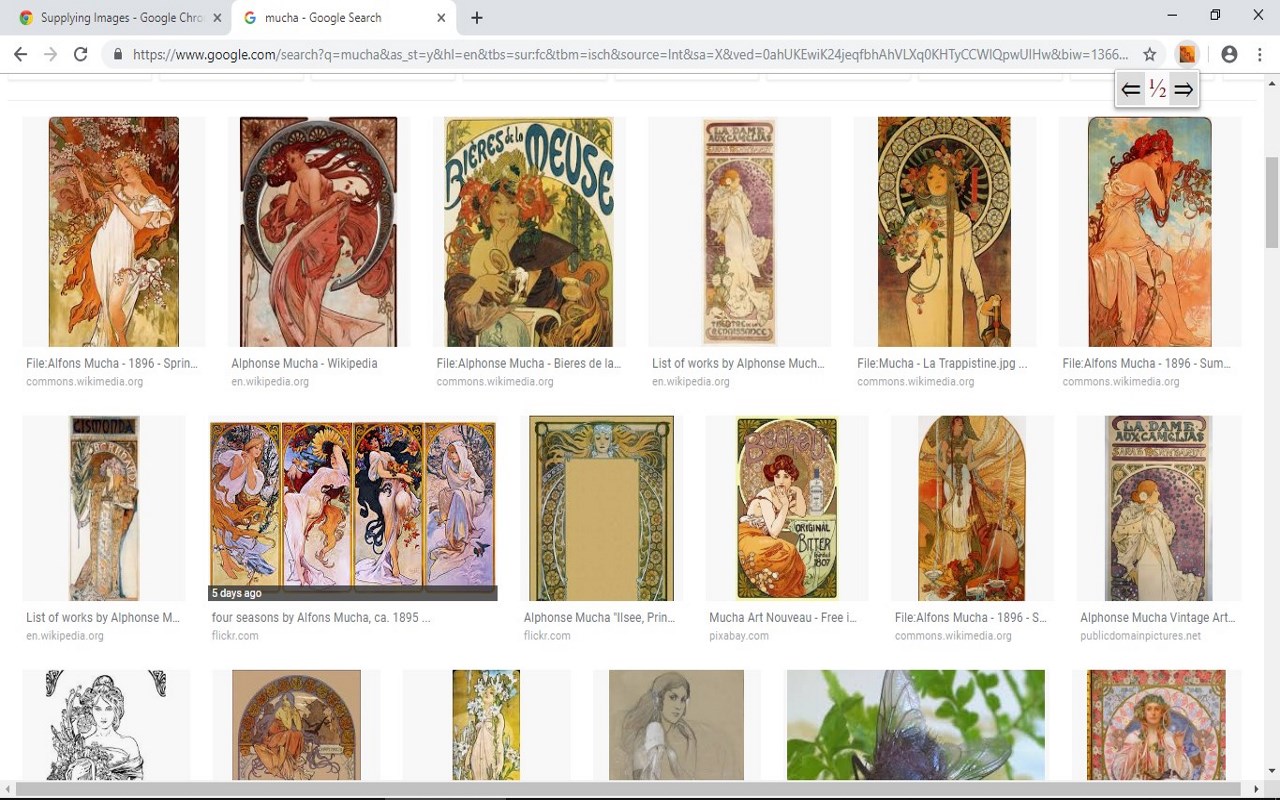
Task: Open the Chrome profile avatar
Action: click(1229, 54)
